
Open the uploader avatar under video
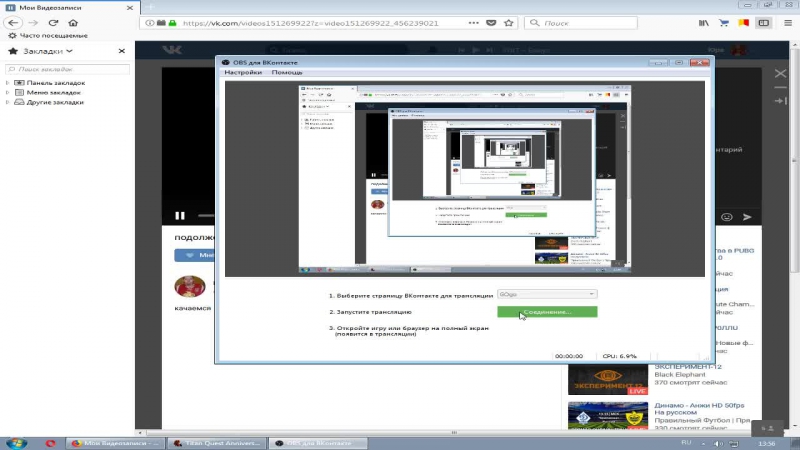click(190, 286)
